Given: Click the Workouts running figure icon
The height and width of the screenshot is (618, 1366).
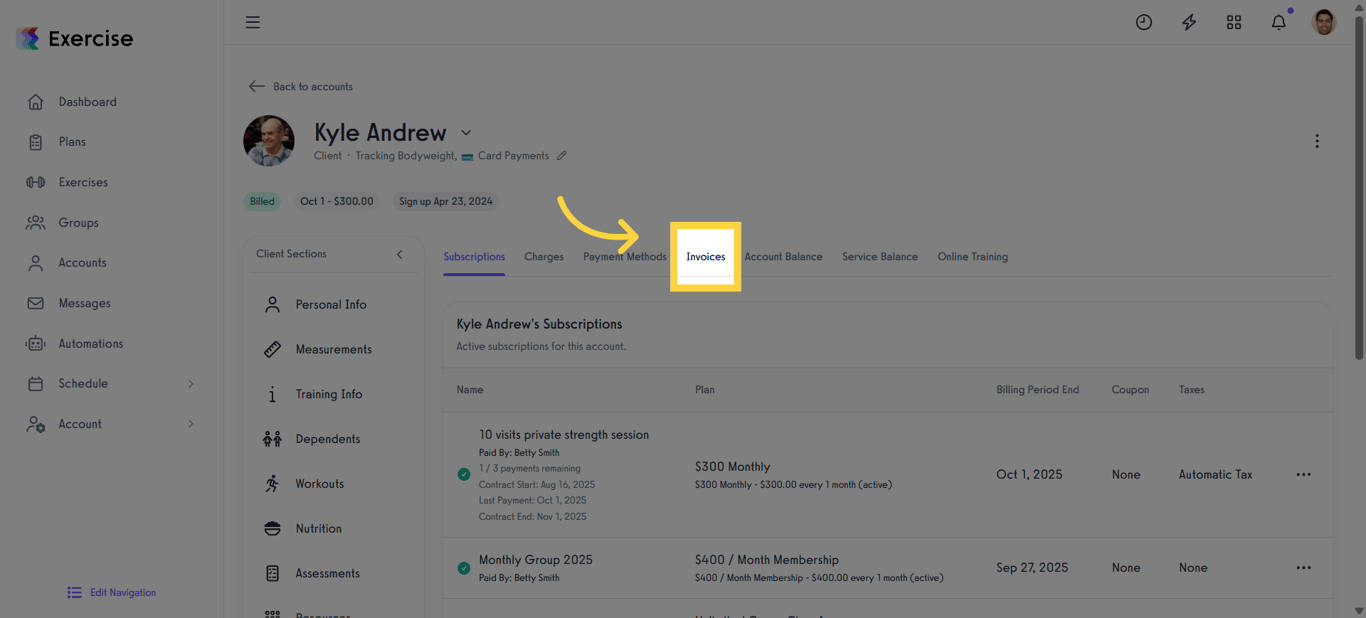Looking at the screenshot, I should [272, 484].
